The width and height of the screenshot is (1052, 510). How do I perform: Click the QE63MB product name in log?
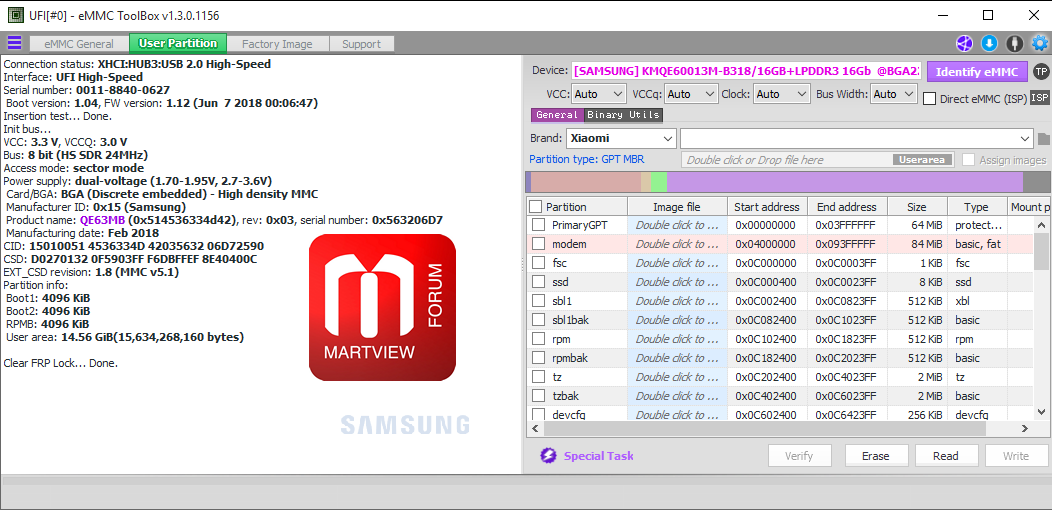coord(102,220)
